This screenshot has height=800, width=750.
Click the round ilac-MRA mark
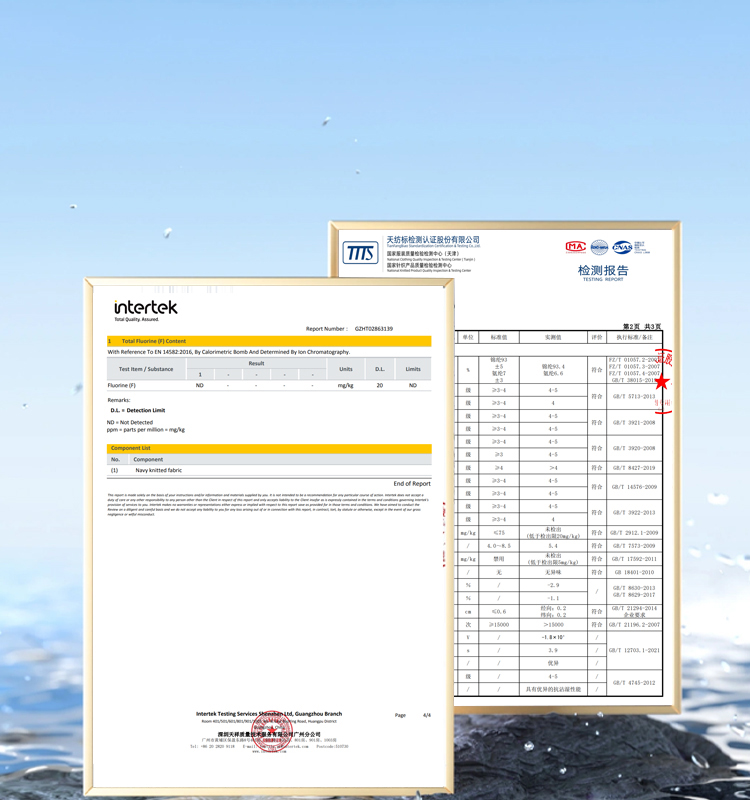coord(599,247)
